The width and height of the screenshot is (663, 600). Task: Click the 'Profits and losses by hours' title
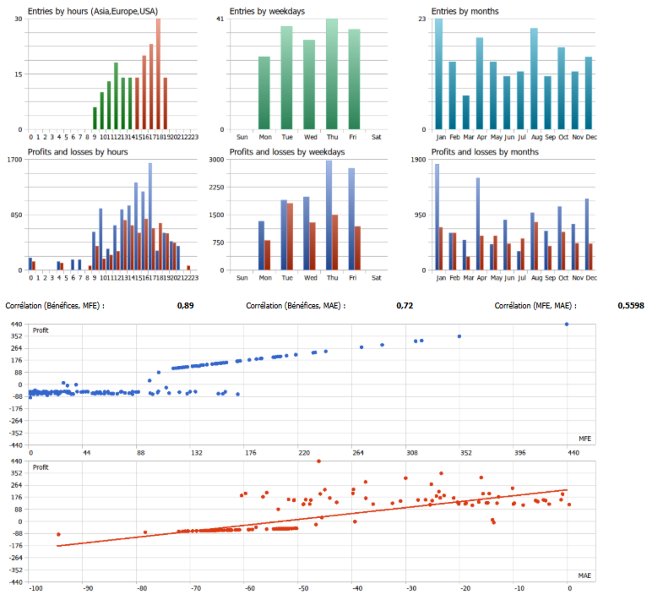pyautogui.click(x=78, y=152)
